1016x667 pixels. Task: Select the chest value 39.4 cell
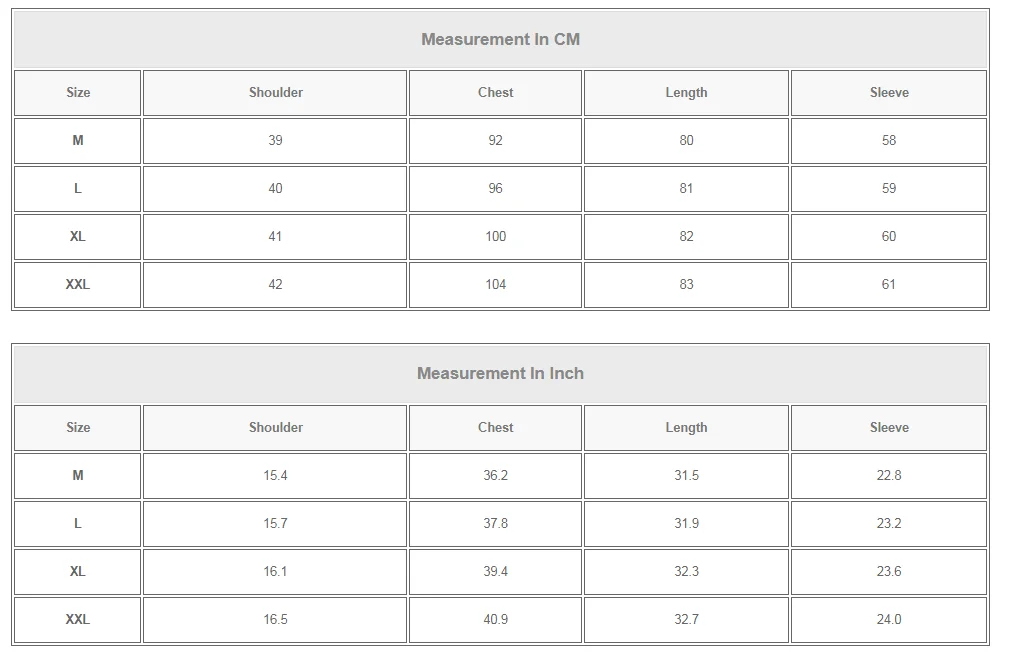tap(495, 572)
